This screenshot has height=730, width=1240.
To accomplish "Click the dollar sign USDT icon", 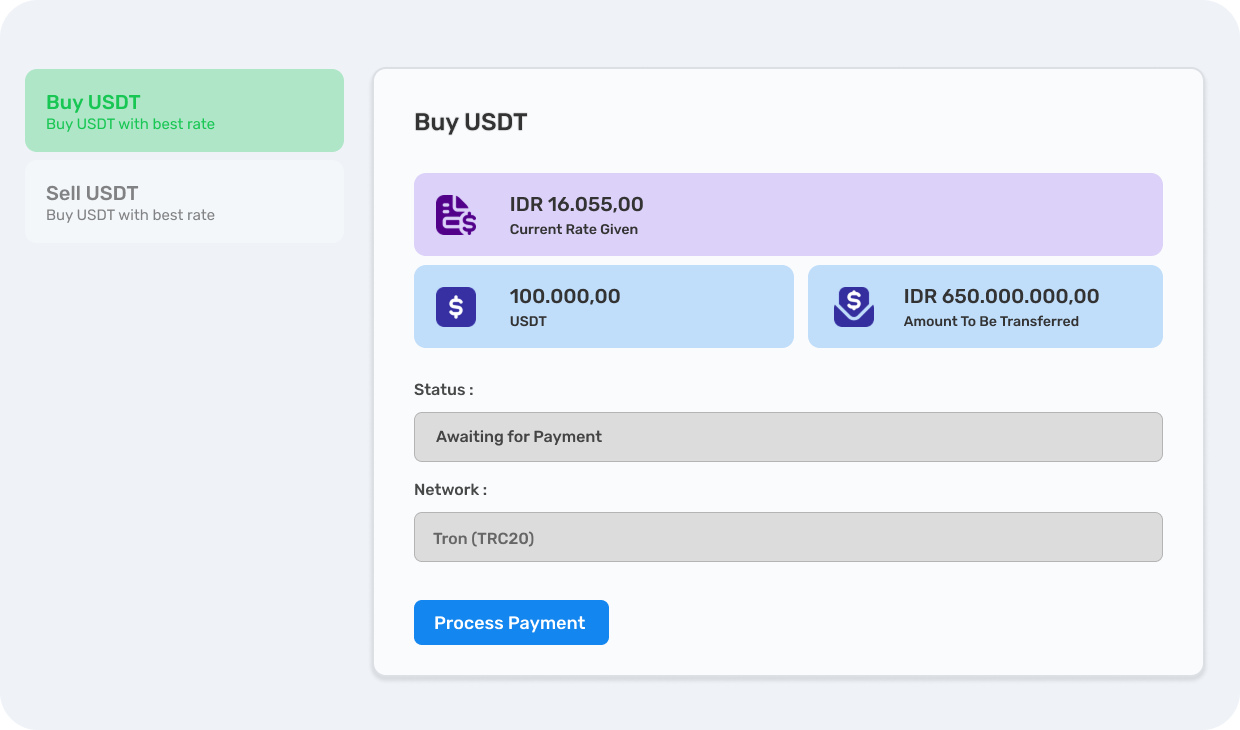I will [456, 306].
